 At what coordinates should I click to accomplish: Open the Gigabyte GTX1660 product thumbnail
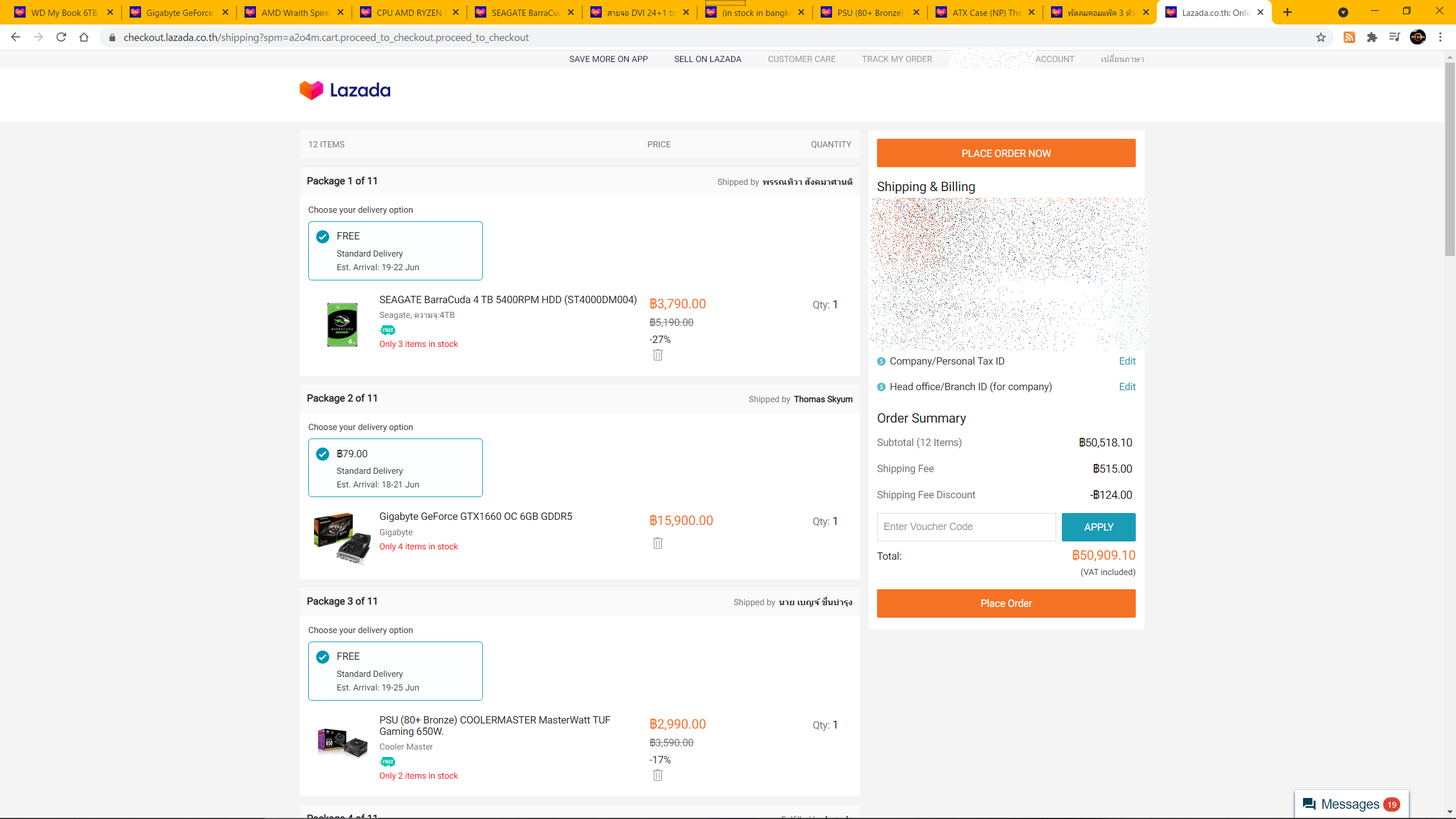[342, 538]
